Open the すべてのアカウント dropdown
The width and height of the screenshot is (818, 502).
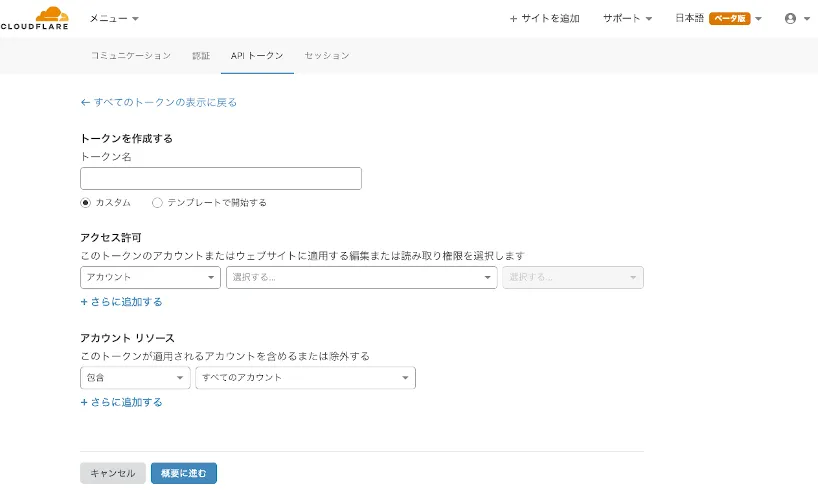(x=305, y=378)
